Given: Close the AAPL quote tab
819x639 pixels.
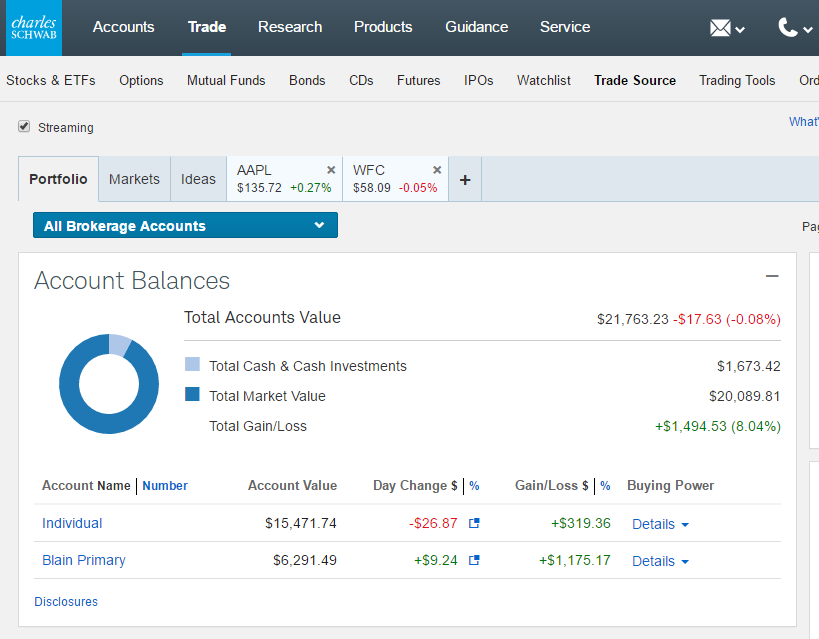Looking at the screenshot, I should click(x=331, y=170).
